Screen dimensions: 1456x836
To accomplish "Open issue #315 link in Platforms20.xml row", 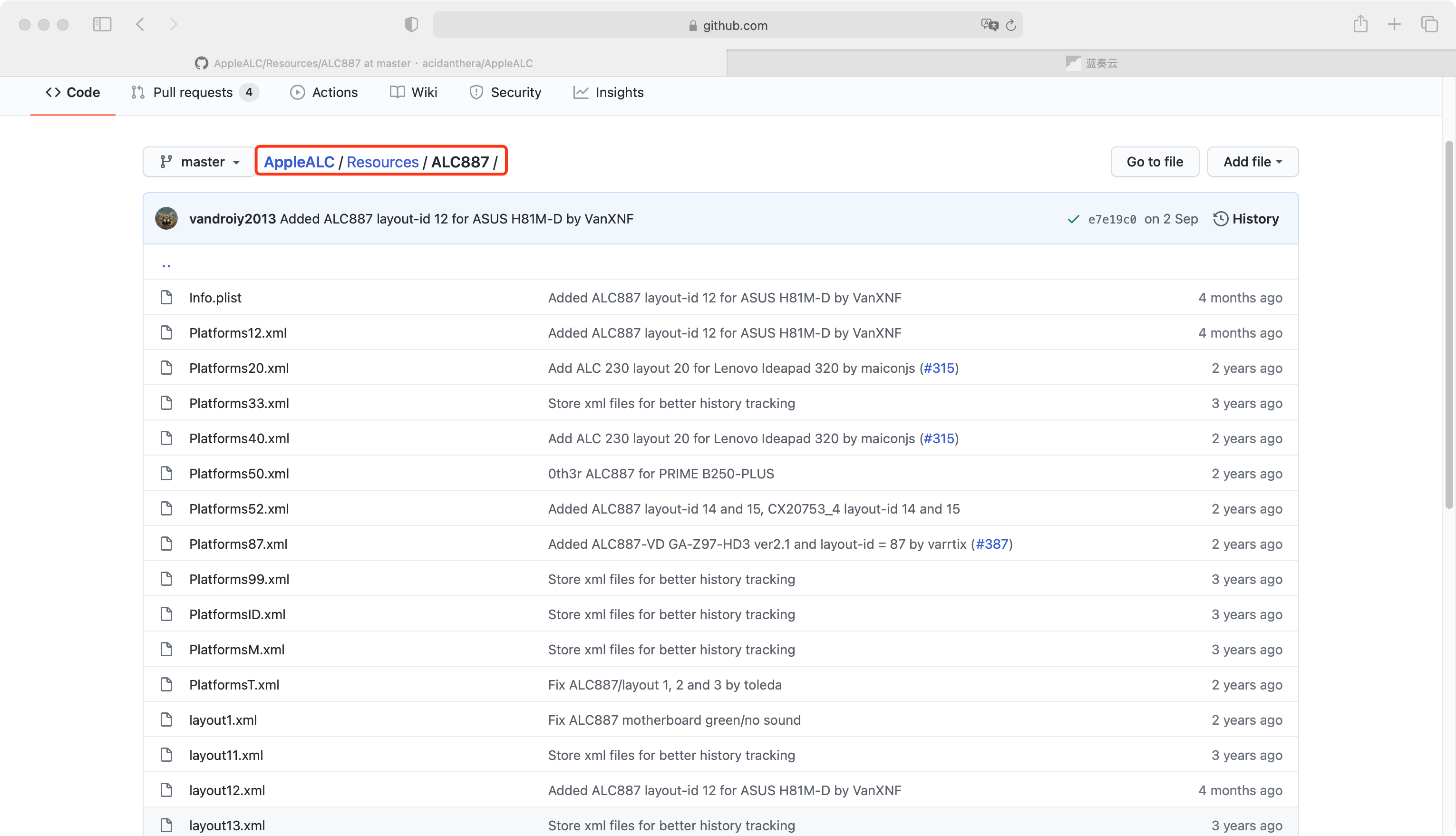I will pos(939,368).
